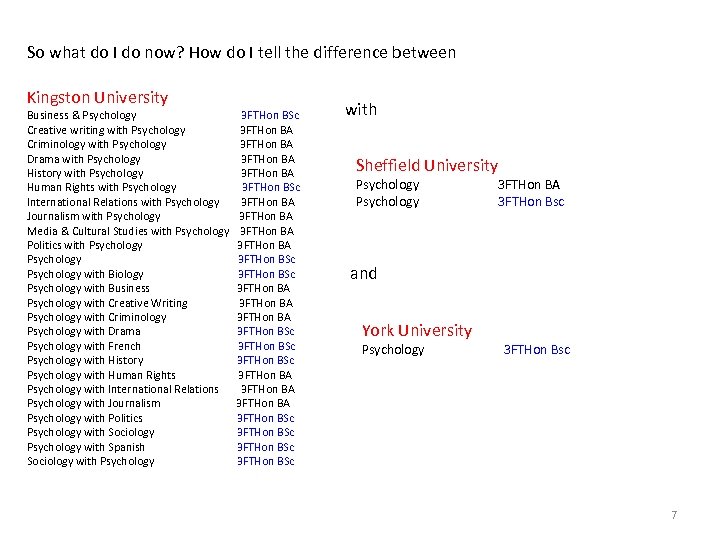Screen dimensions: 720x540
Task: Select the York University heading
Action: 416,330
